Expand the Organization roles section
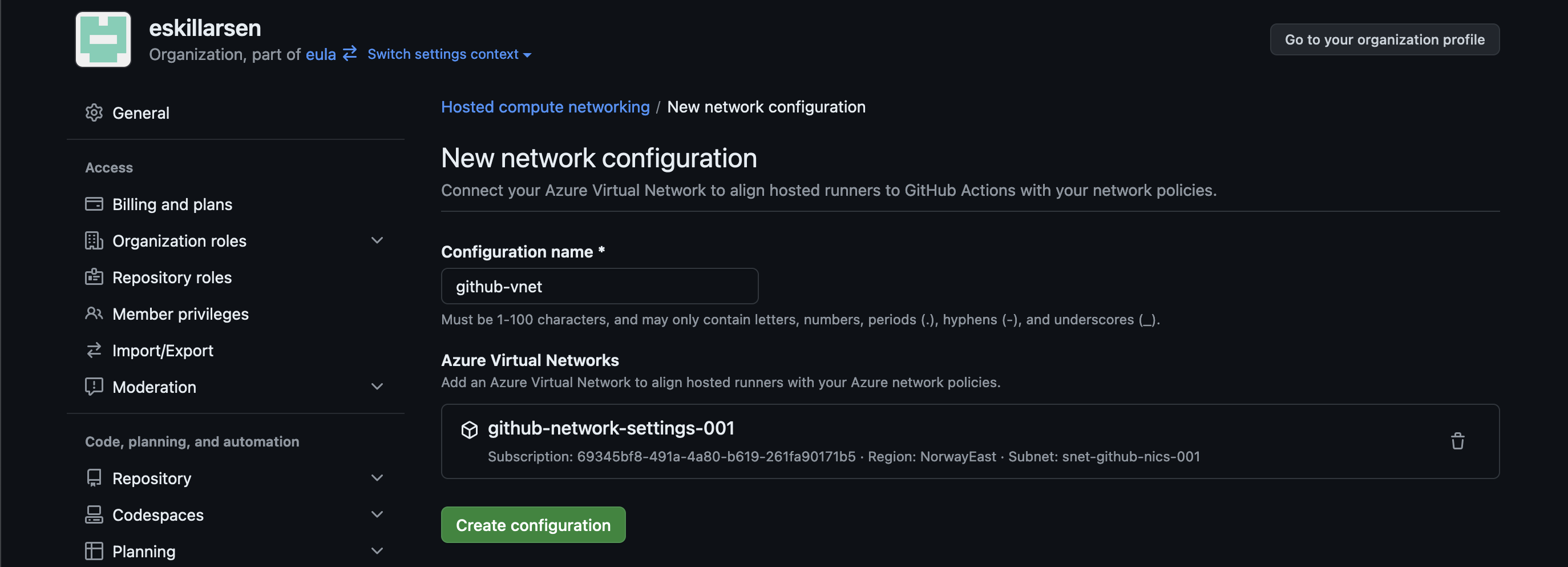Image resolution: width=1568 pixels, height=567 pixels. (x=377, y=240)
